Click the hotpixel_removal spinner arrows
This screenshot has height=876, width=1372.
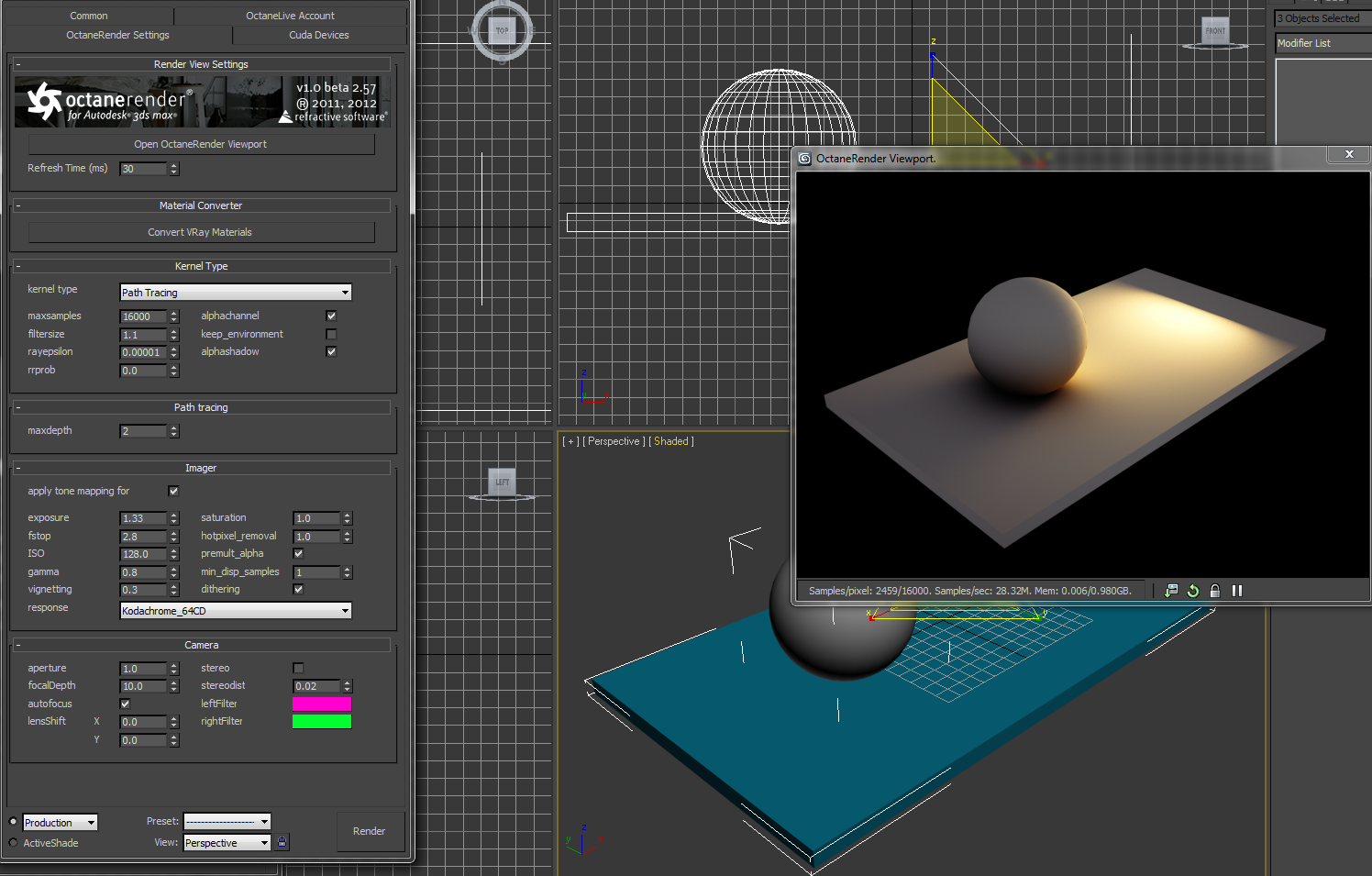coord(347,537)
